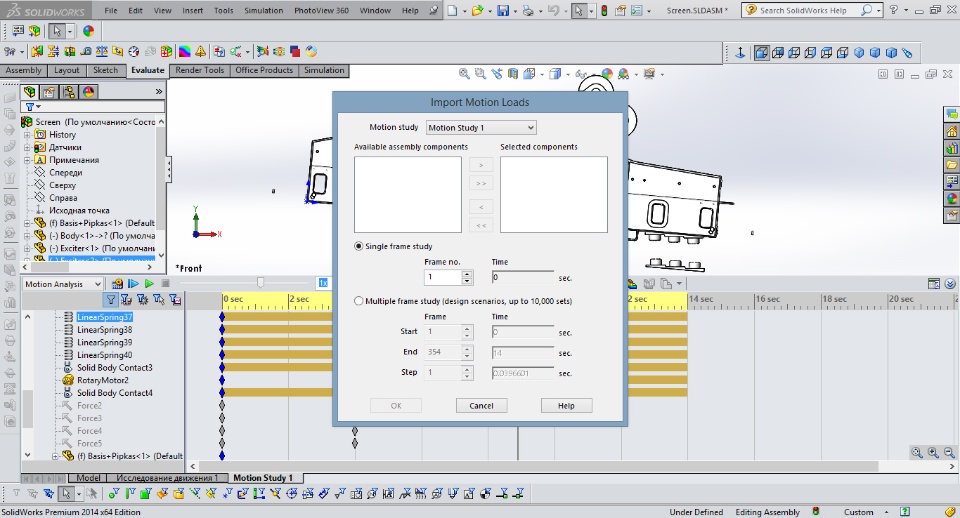Expand the feature manager panel chevron arrows
The height and width of the screenshot is (518, 960).
pyautogui.click(x=159, y=92)
